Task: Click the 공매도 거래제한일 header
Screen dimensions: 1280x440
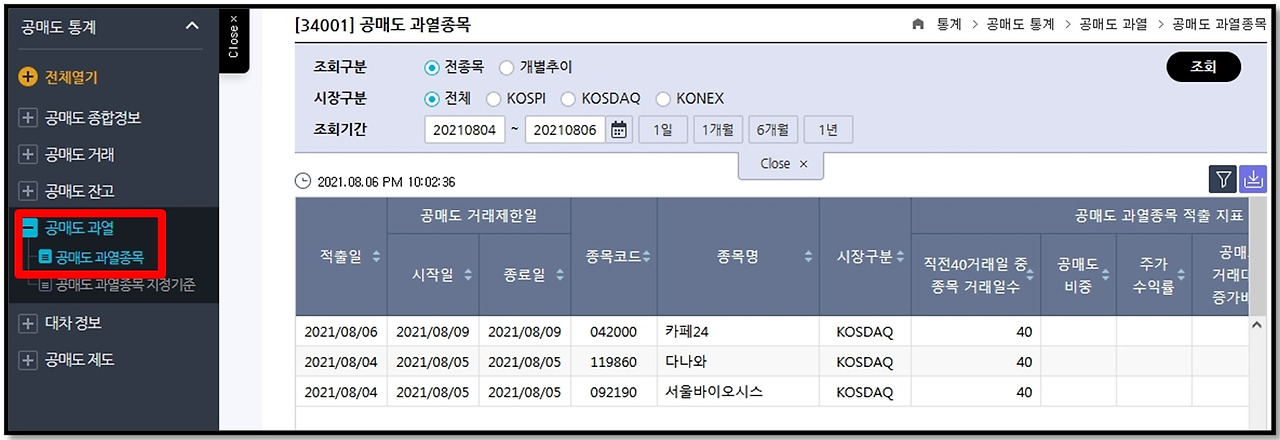Action: pyautogui.click(x=479, y=215)
